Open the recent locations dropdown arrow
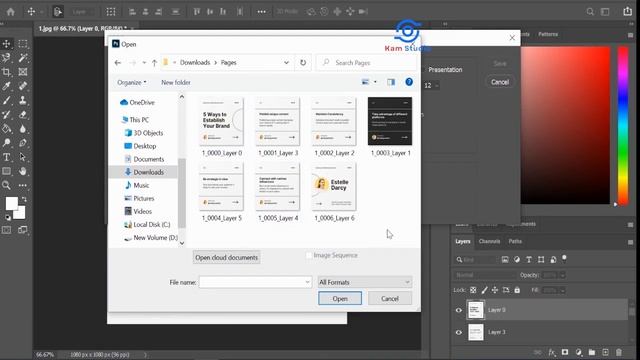Viewport: 640px width, 360px height. point(144,62)
